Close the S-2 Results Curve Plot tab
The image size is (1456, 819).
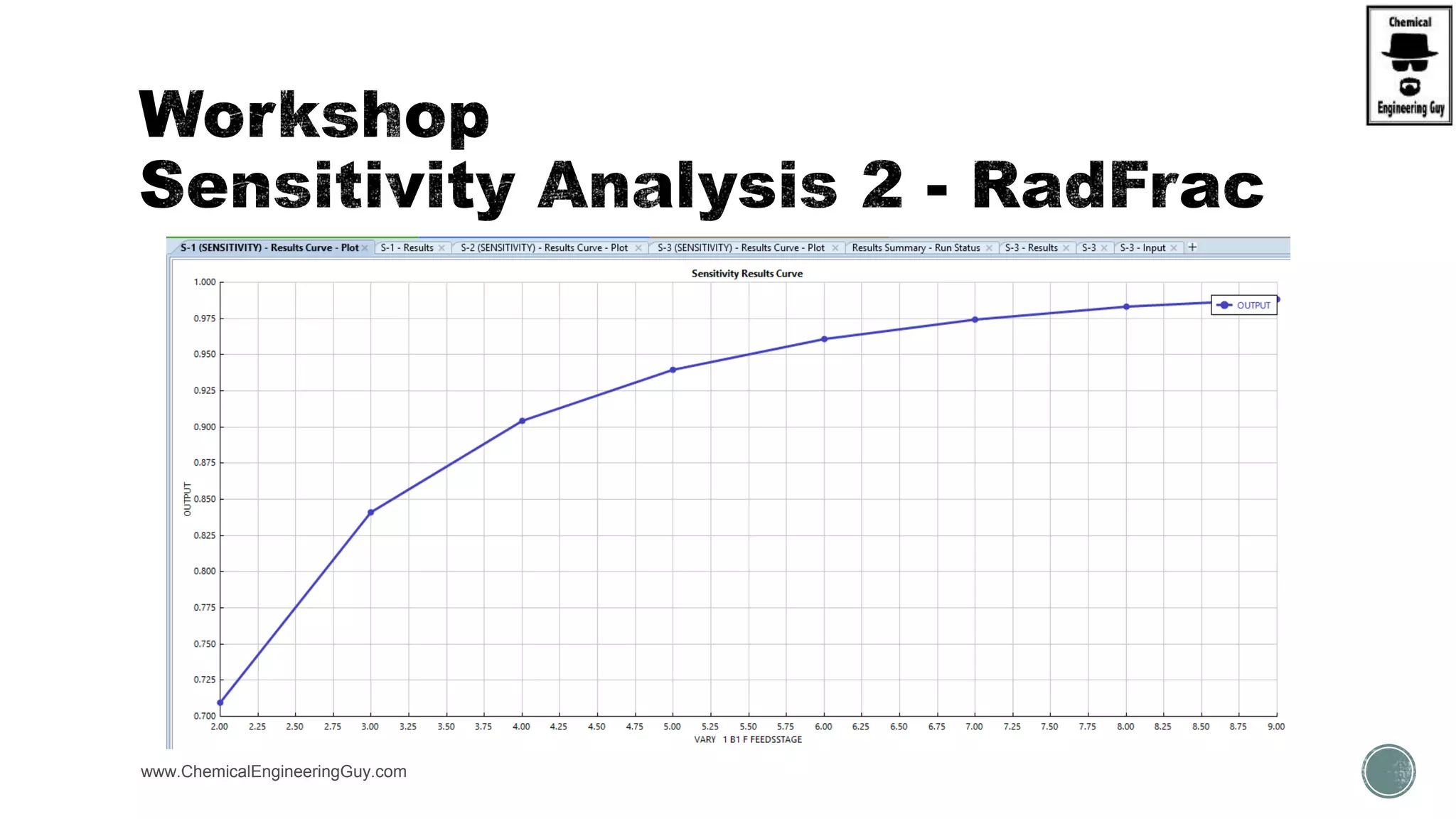point(638,248)
